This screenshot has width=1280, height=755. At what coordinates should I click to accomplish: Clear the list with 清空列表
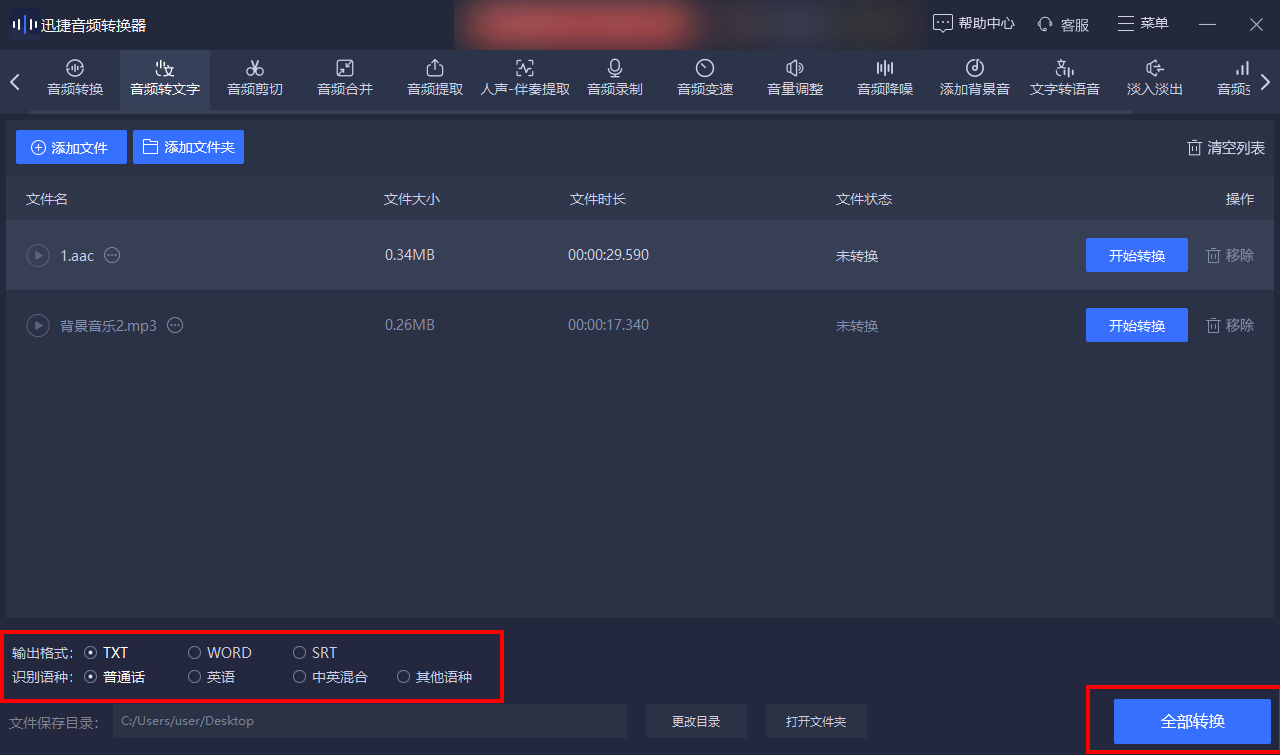tap(1226, 148)
